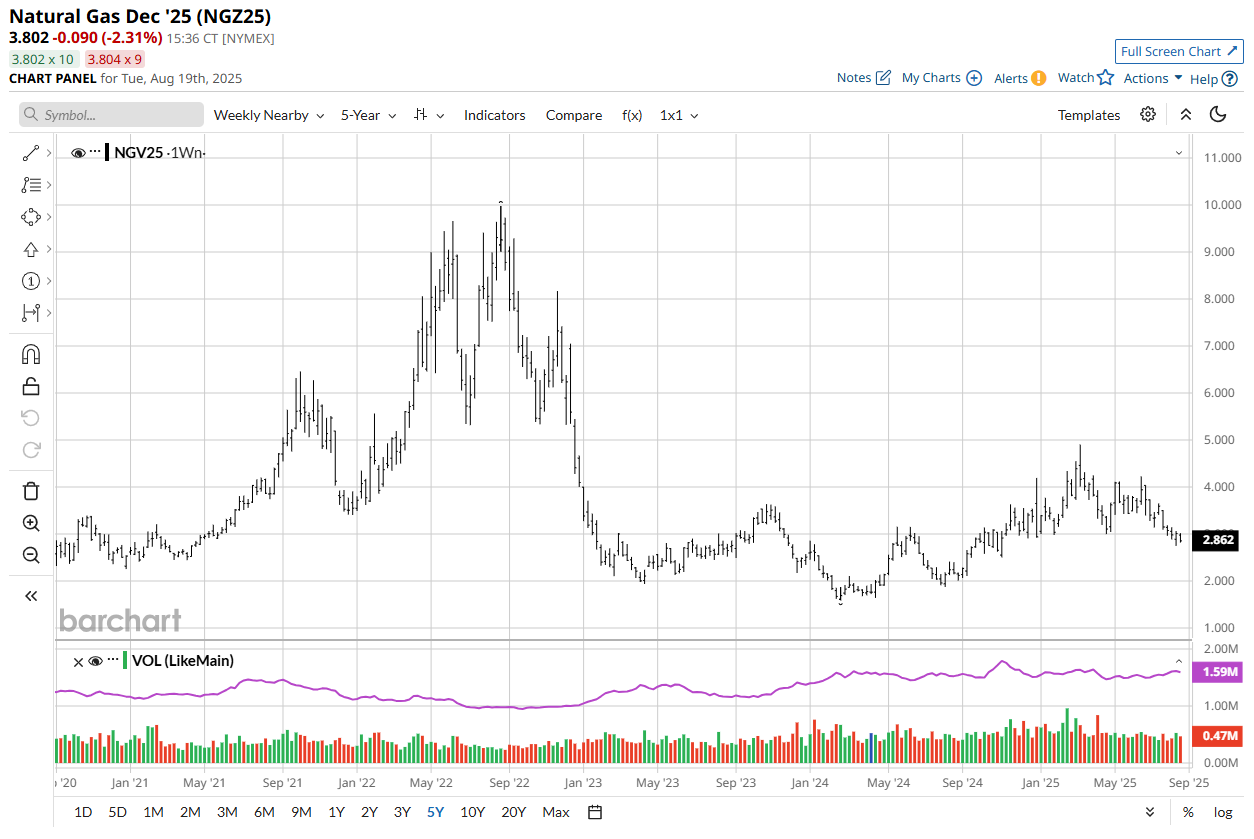The height and width of the screenshot is (839, 1254).
Task: Set range to 2Y
Action: point(369,812)
